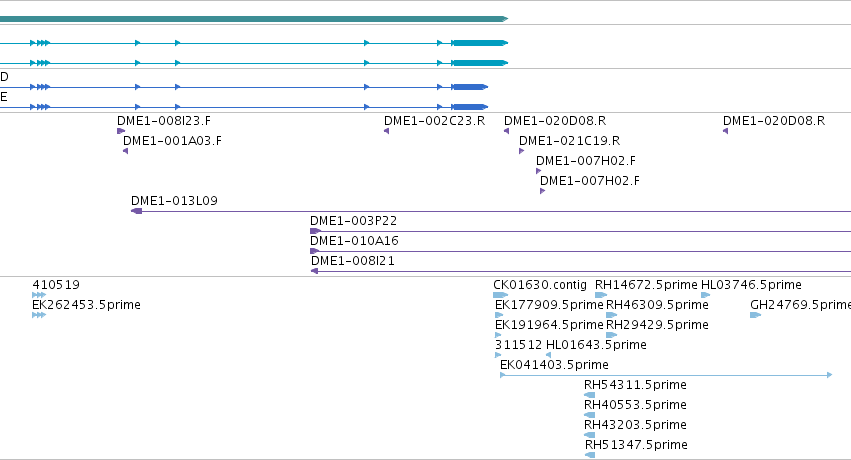Screen dimensions: 851x460
Task: Select the DME1-008I21 label
Action: [x=353, y=261]
